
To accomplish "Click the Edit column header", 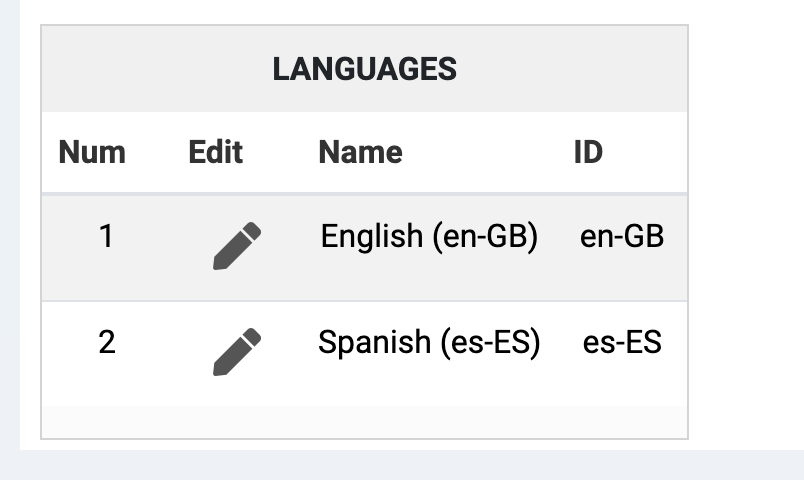I will (x=215, y=152).
